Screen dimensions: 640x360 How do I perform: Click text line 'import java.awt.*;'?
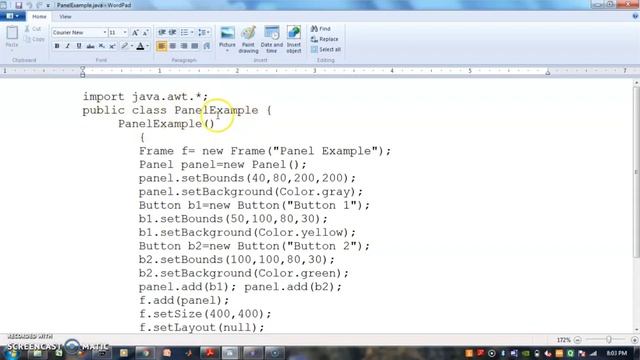(x=145, y=97)
